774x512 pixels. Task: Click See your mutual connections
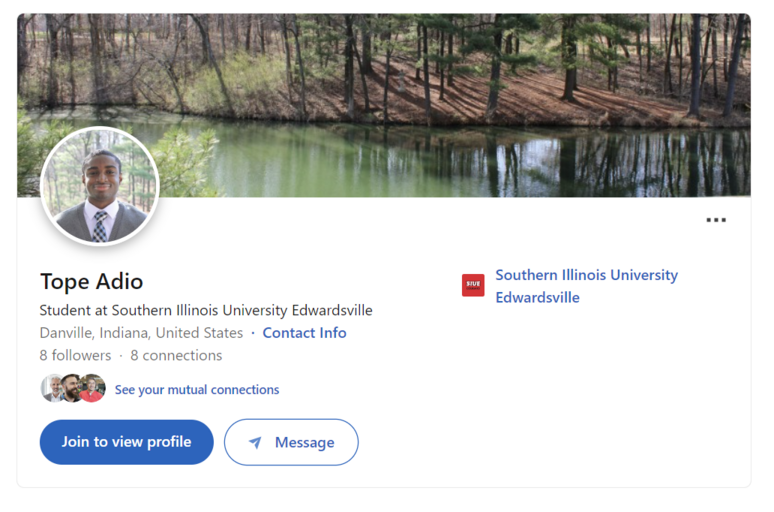coord(197,390)
